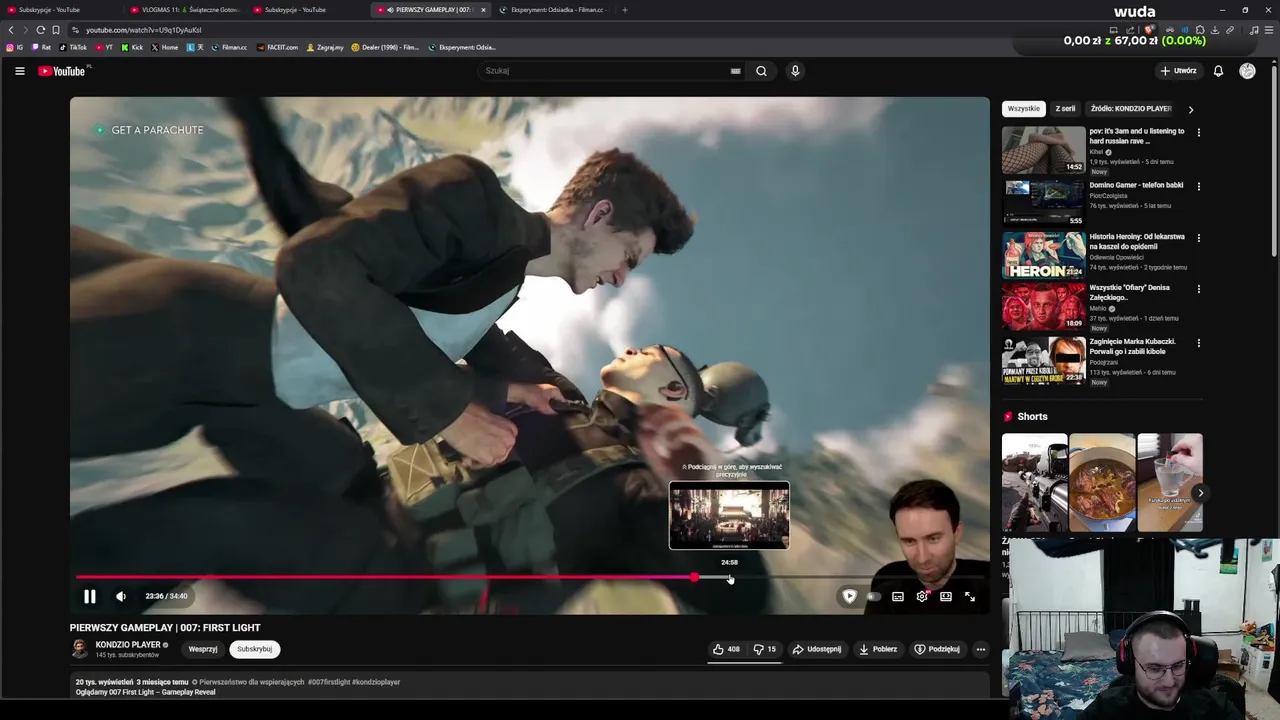
Task: Open the Domino Gamer video thumbnail
Action: click(x=1044, y=203)
